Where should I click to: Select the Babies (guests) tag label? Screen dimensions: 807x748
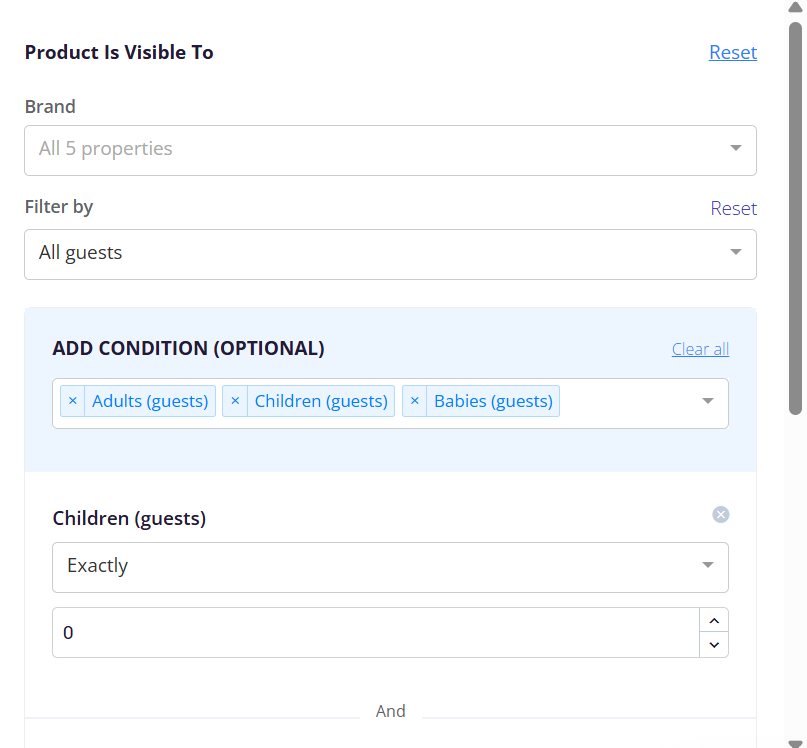click(x=493, y=401)
